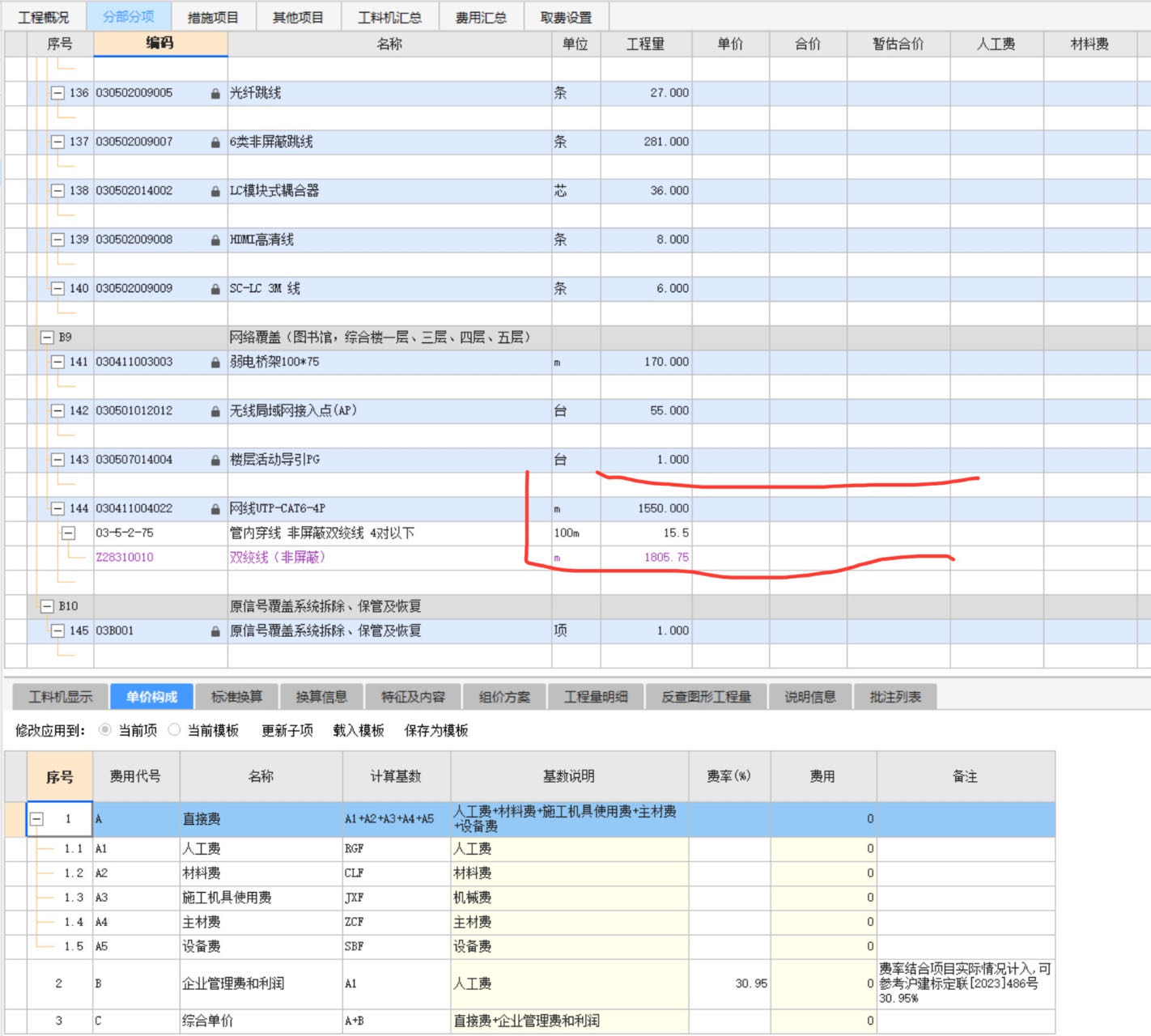The image size is (1151, 1036).
Task: Click lock icon of row 137
Action: 215,142
